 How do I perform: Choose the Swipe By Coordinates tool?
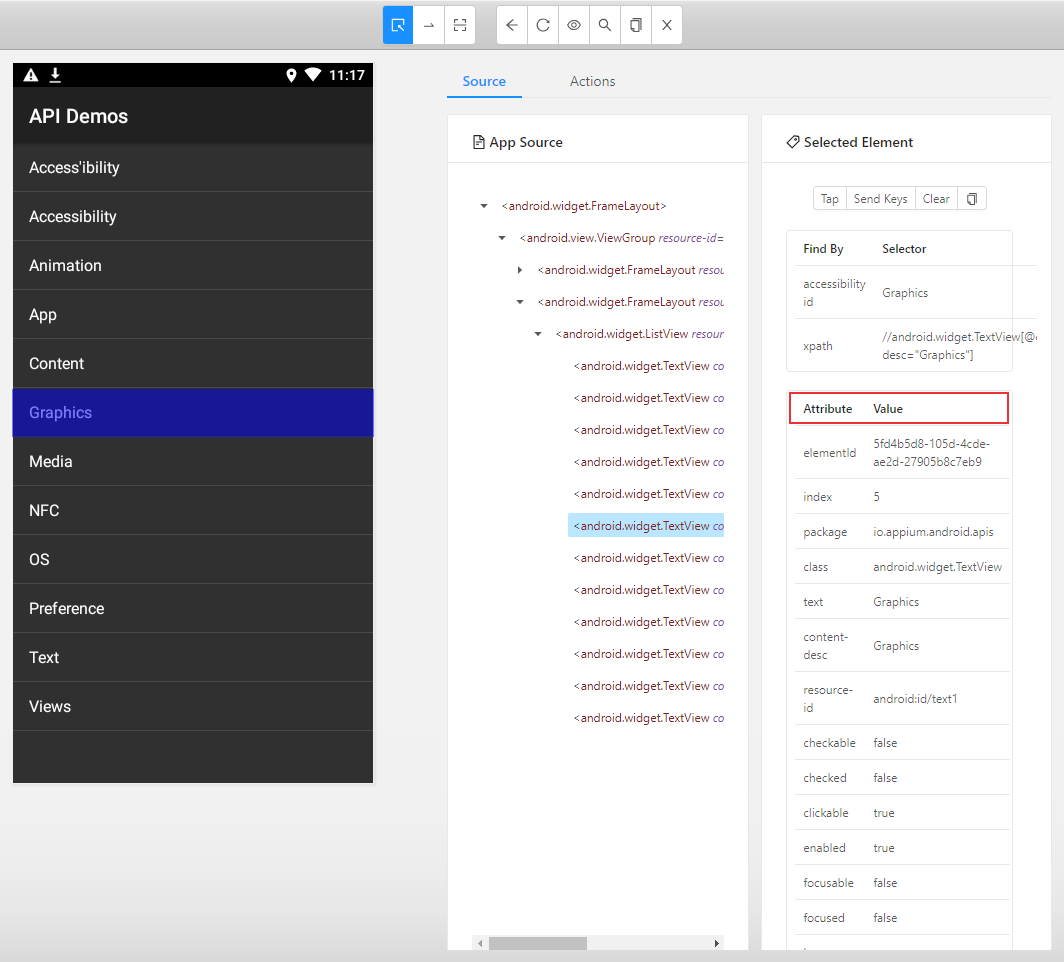click(429, 25)
